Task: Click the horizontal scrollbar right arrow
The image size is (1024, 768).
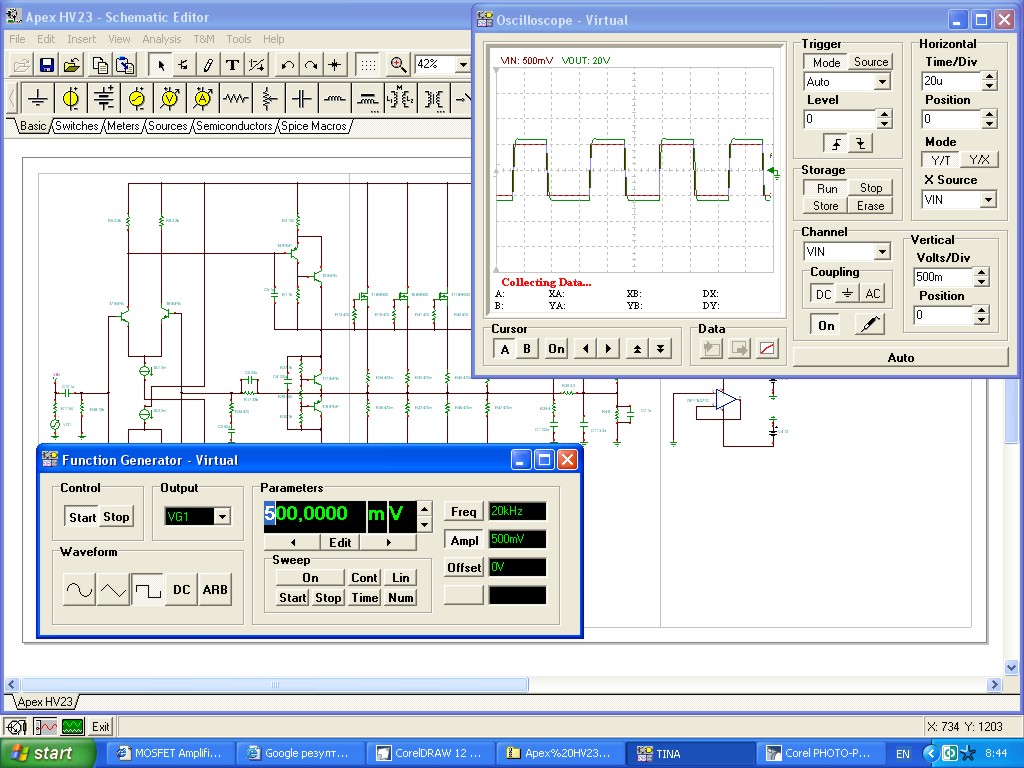Action: [994, 684]
